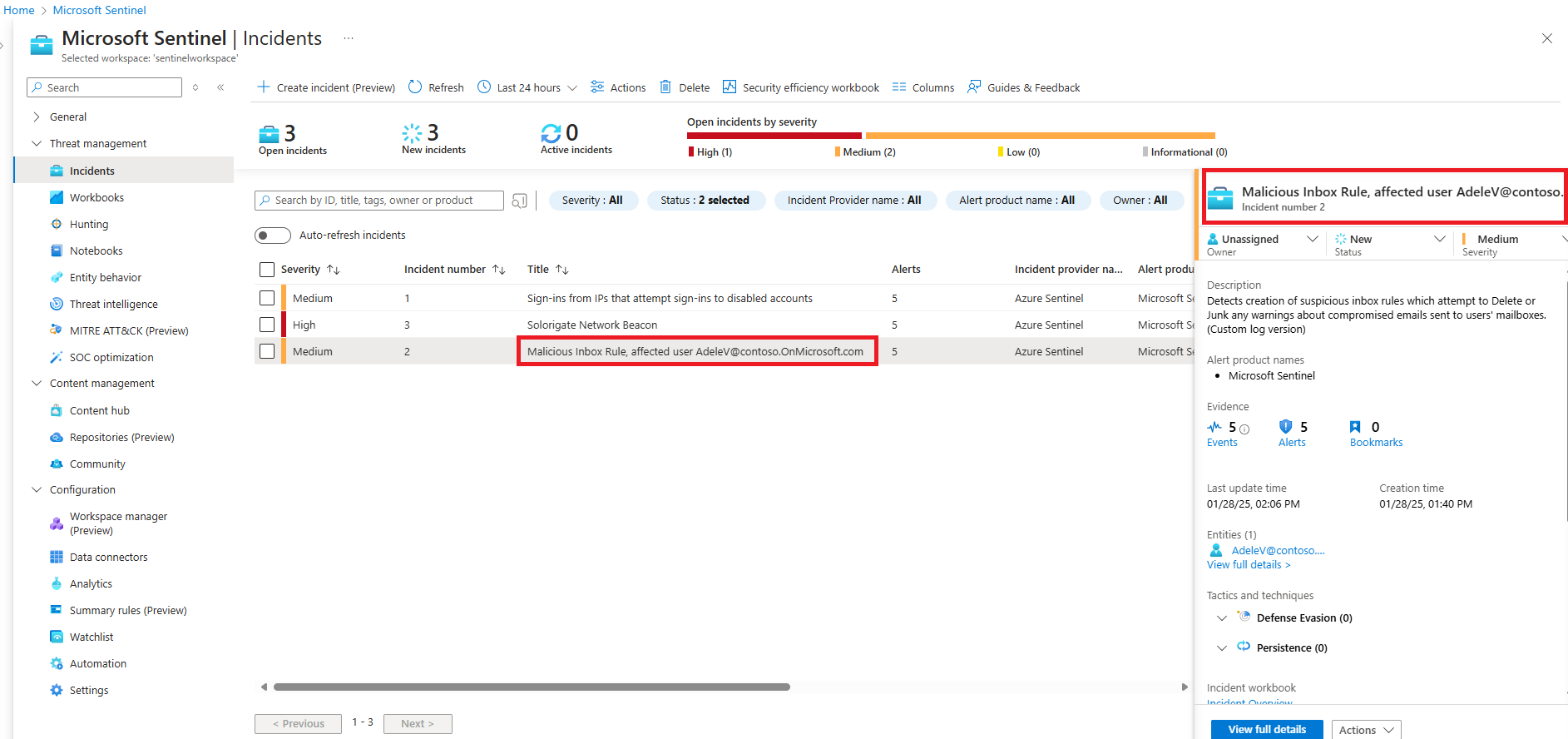1568x739 pixels.
Task: Click Next page button
Action: tap(418, 724)
